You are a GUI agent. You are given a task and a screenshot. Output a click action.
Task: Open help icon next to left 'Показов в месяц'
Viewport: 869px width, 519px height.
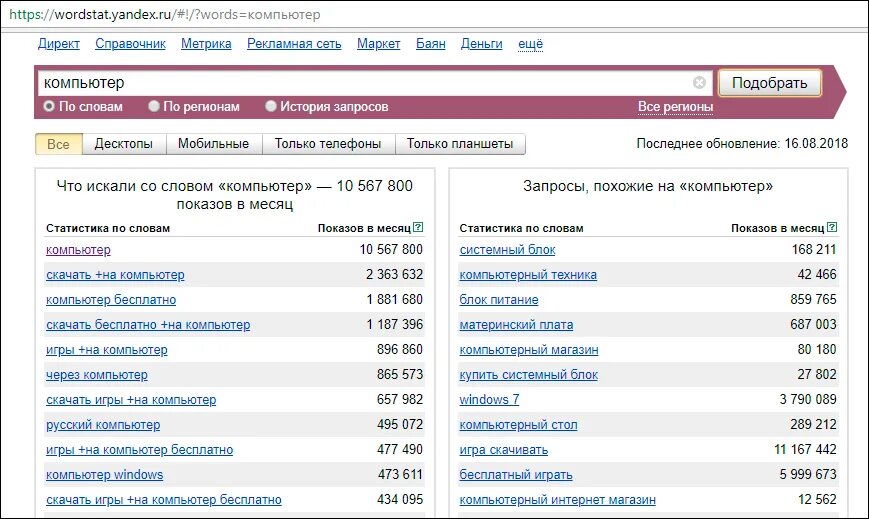(418, 227)
